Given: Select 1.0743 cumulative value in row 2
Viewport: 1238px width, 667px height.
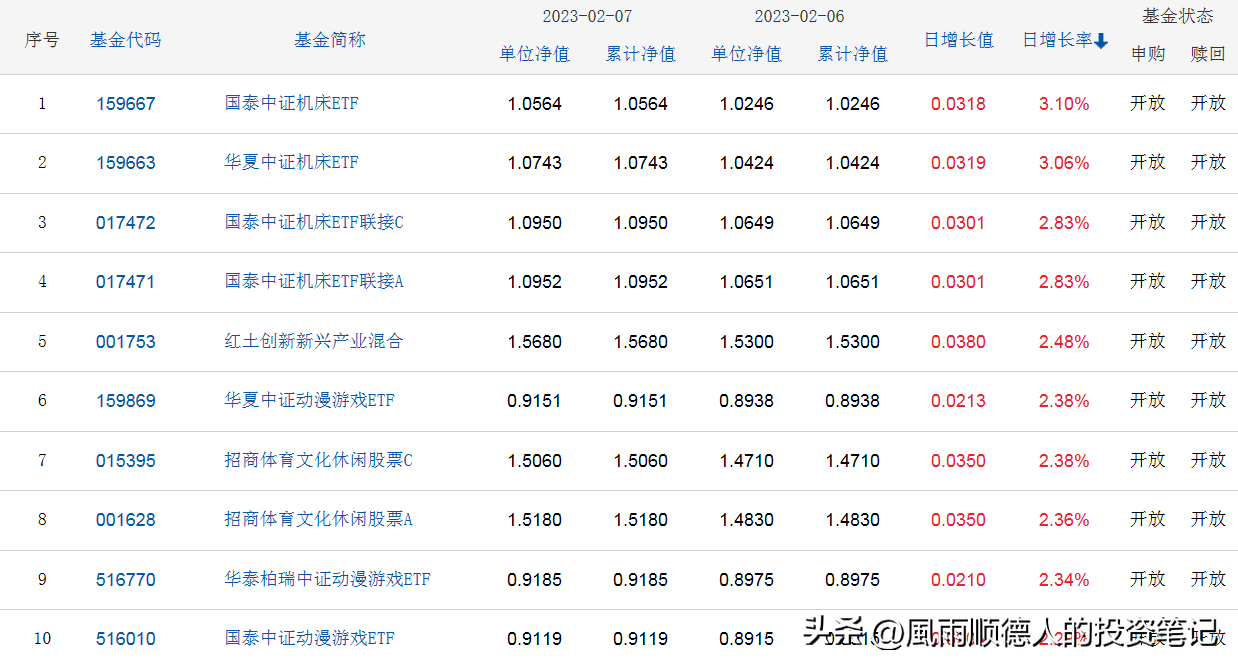Looking at the screenshot, I should coord(640,163).
